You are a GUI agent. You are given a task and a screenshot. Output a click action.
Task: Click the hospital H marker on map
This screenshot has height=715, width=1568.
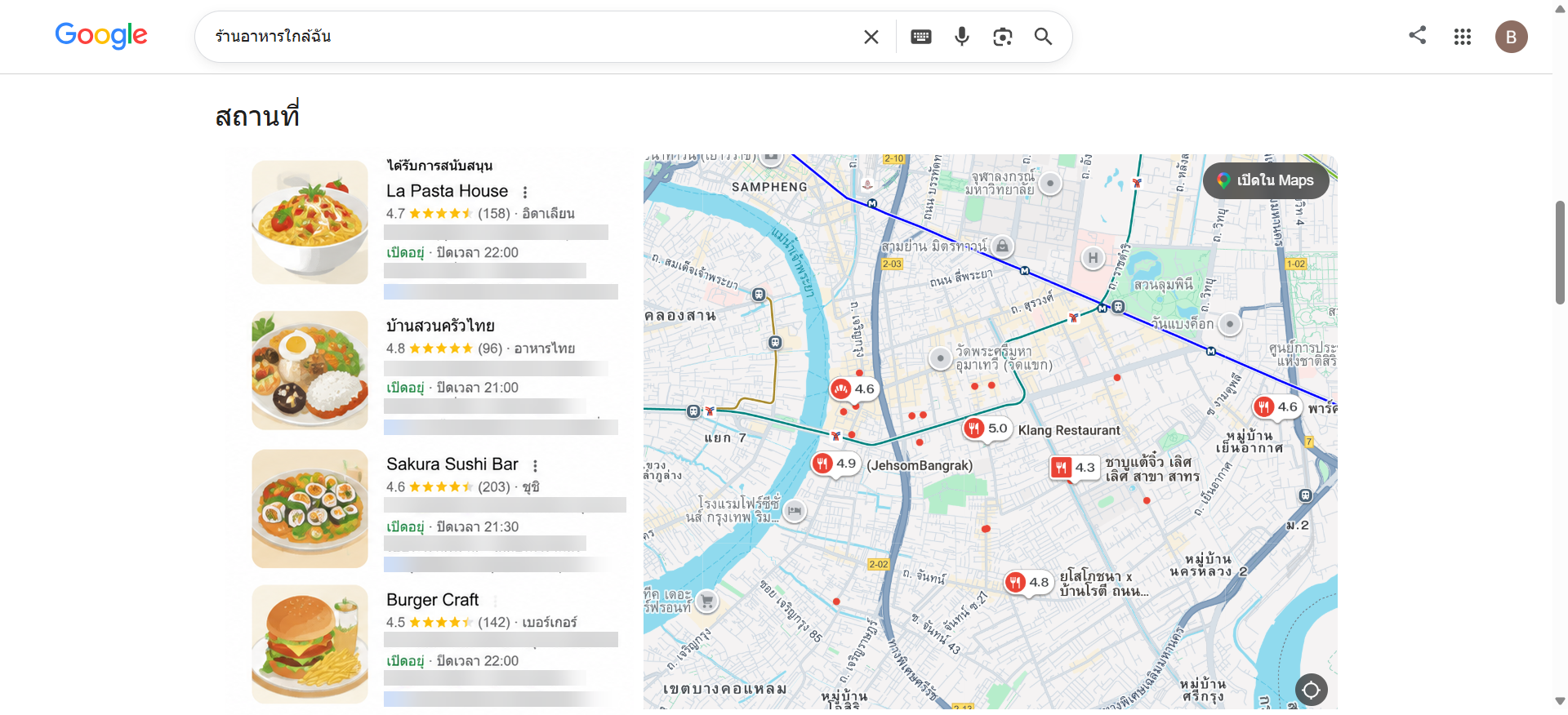pyautogui.click(x=1093, y=258)
